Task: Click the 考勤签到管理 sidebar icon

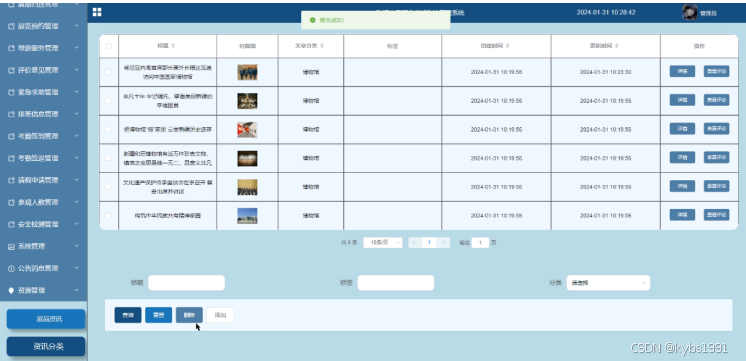Action: (11, 137)
